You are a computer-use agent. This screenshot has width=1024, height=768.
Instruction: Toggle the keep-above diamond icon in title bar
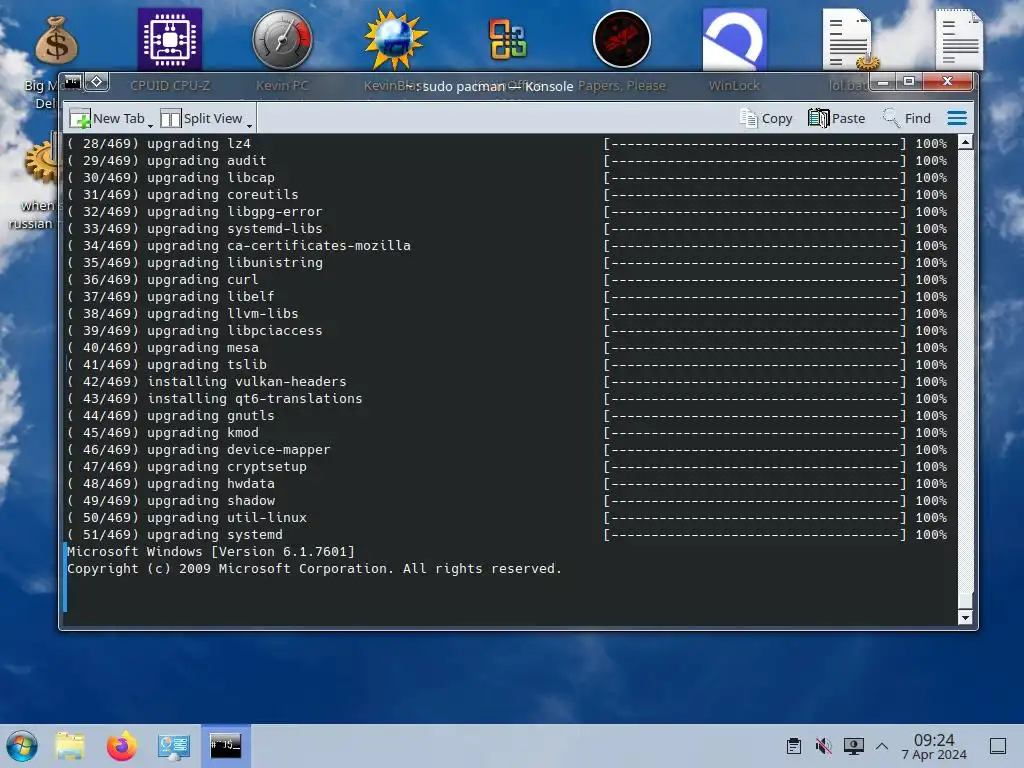tap(97, 82)
